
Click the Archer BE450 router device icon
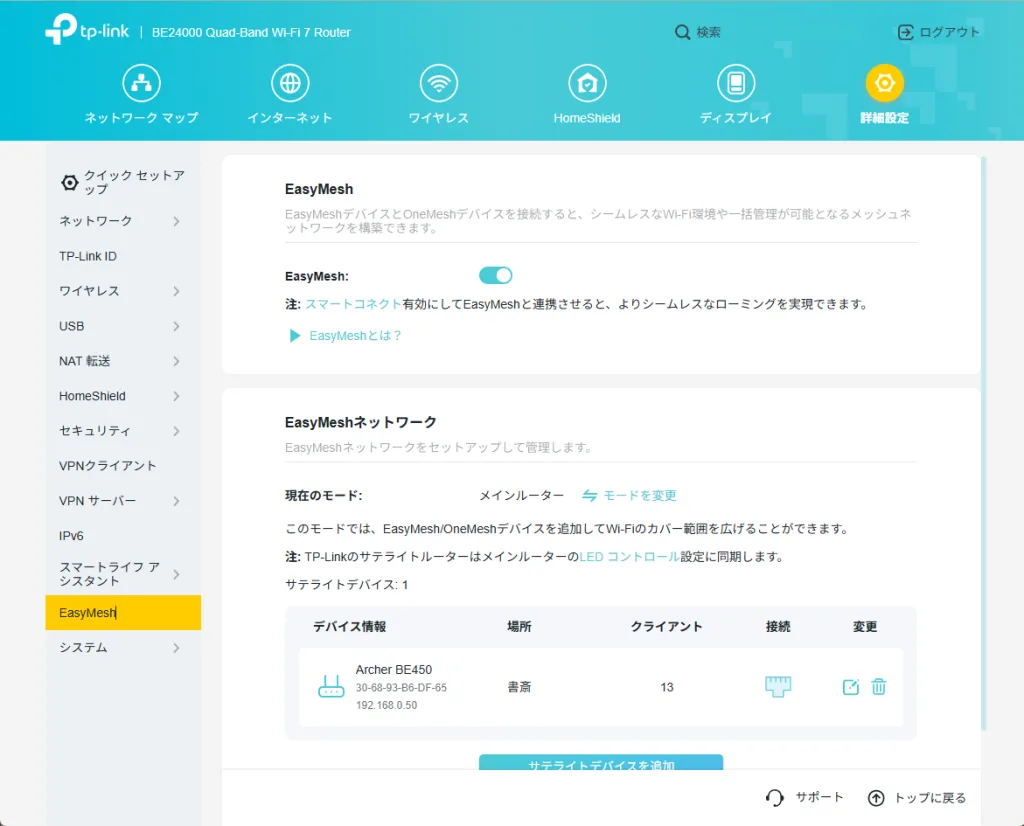331,687
